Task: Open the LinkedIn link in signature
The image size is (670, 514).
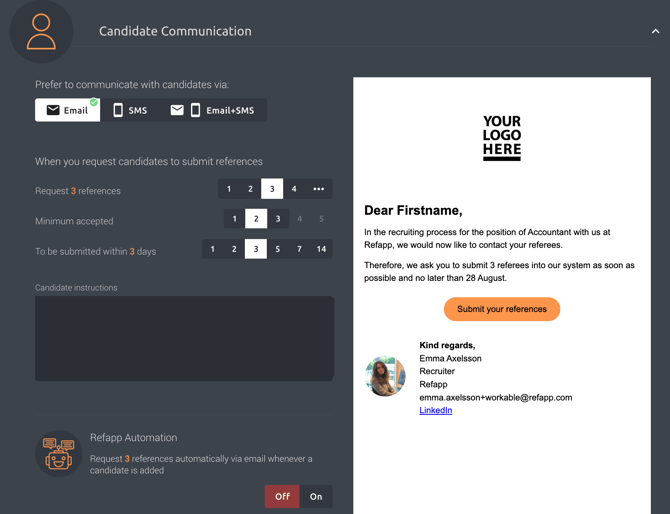Action: click(435, 410)
